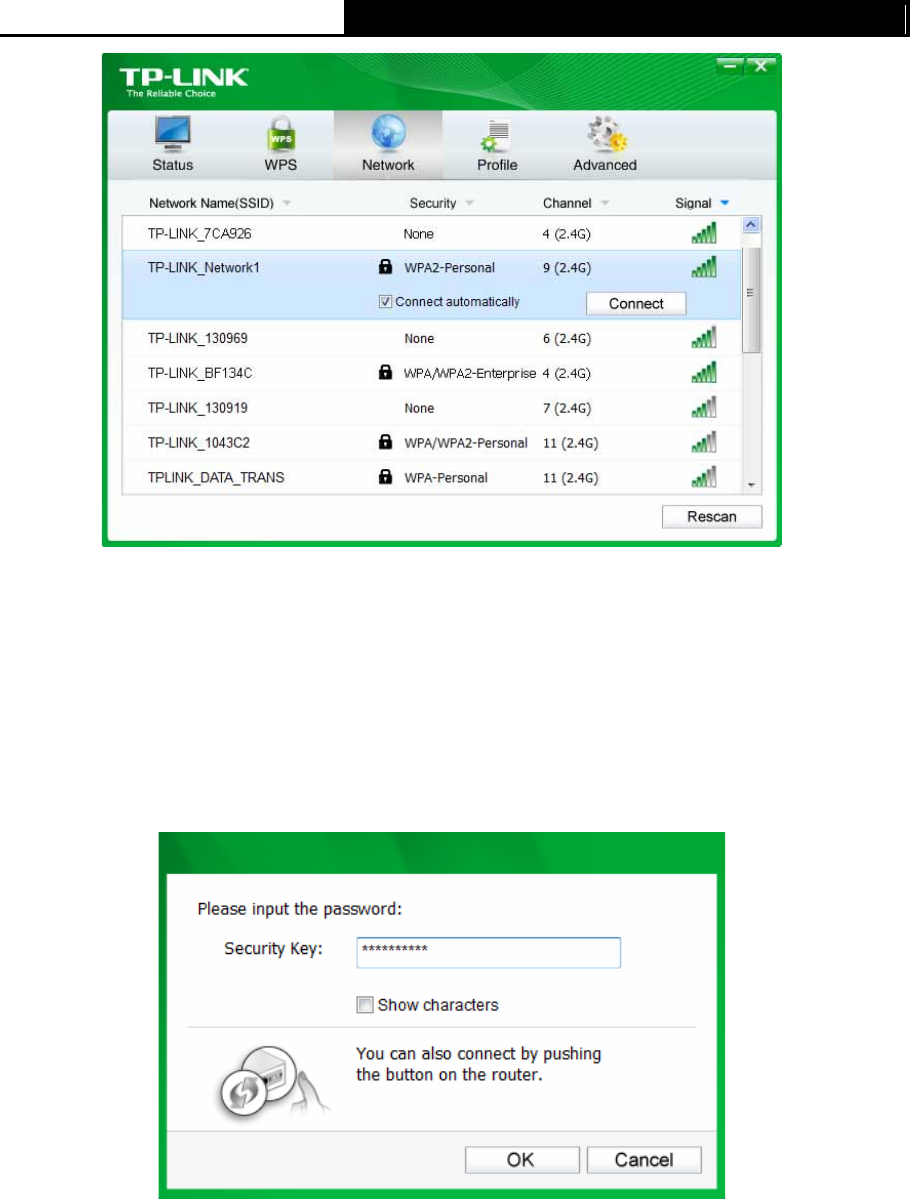Focus the Security Key input field
Screen dimensions: 910x1199
pyautogui.click(x=489, y=953)
